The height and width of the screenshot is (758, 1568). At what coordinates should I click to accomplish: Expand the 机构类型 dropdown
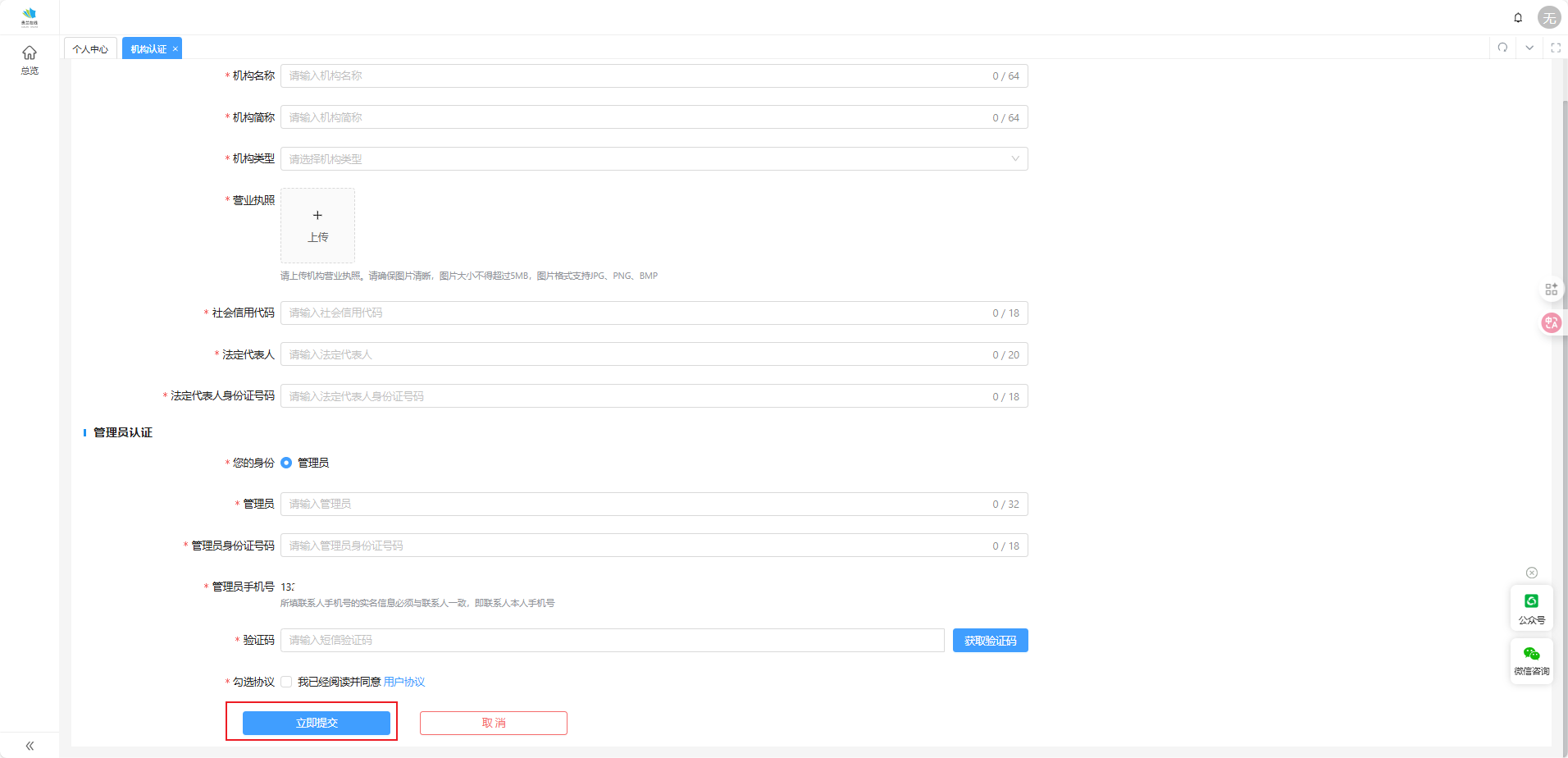(x=654, y=159)
